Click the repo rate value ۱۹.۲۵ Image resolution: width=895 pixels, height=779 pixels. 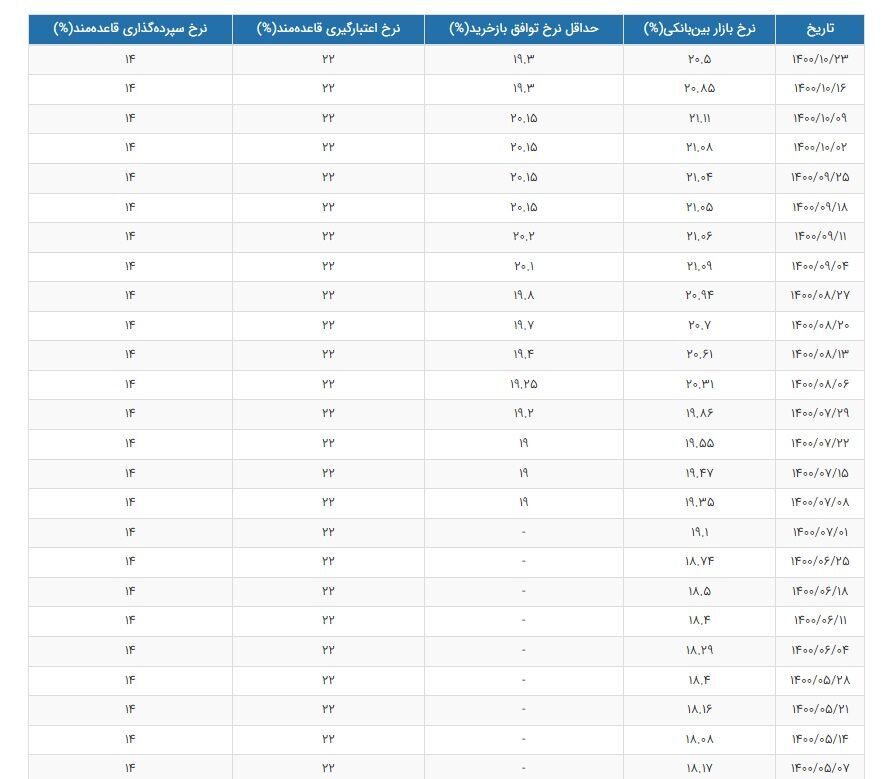click(523, 384)
